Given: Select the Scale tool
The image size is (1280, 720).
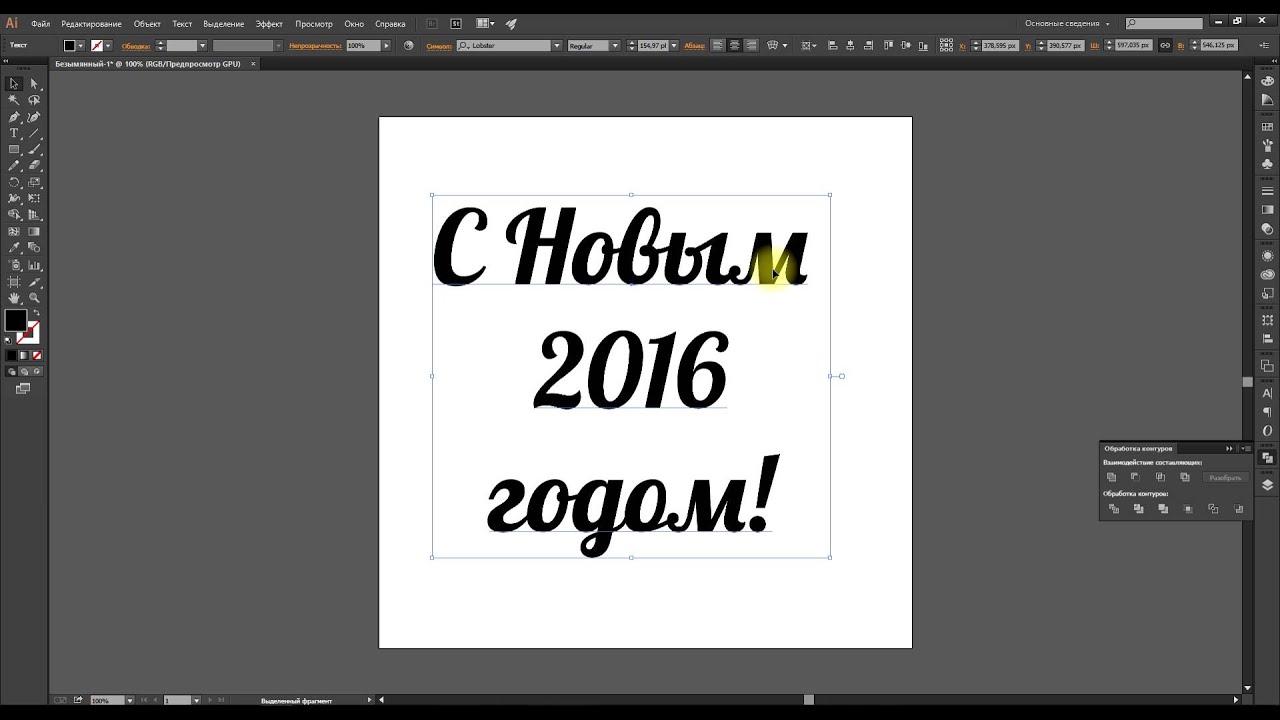Looking at the screenshot, I should [x=34, y=182].
